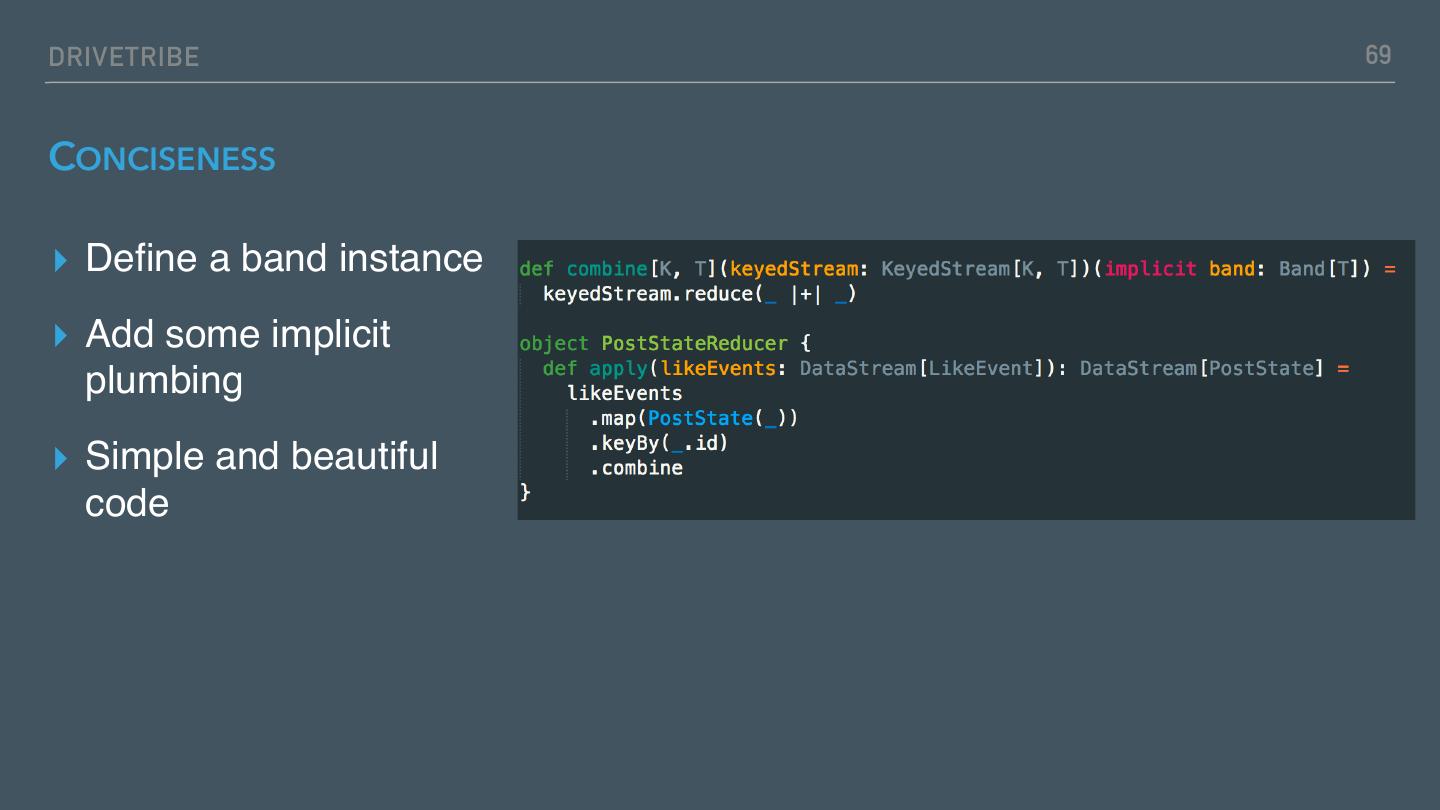The height and width of the screenshot is (810, 1440).
Task: Click the 'Band[T]' type in first code line
Action: (1315, 269)
